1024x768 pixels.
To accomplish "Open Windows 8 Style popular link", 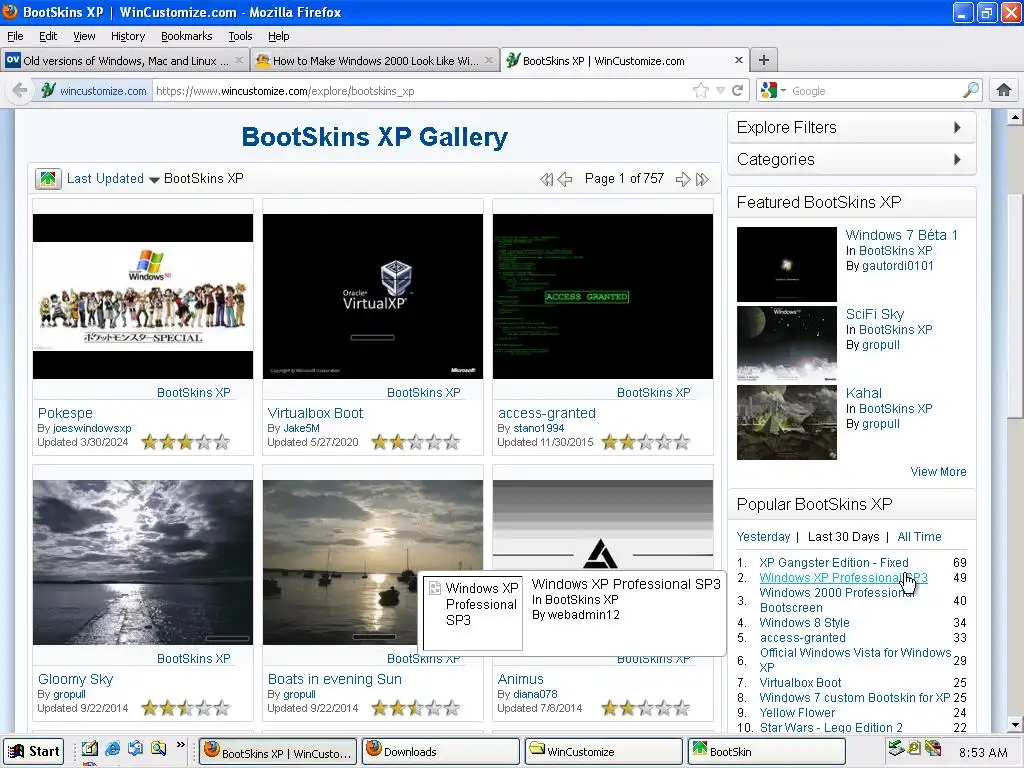I will tap(804, 622).
